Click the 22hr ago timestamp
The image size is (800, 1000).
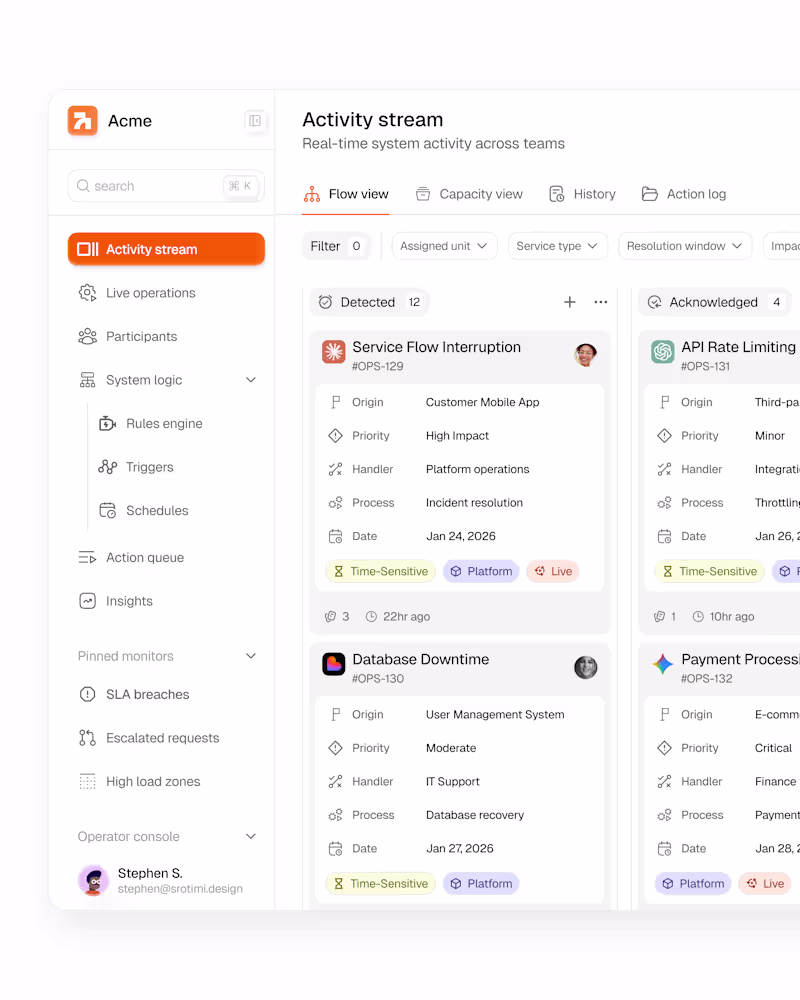pyautogui.click(x=406, y=617)
